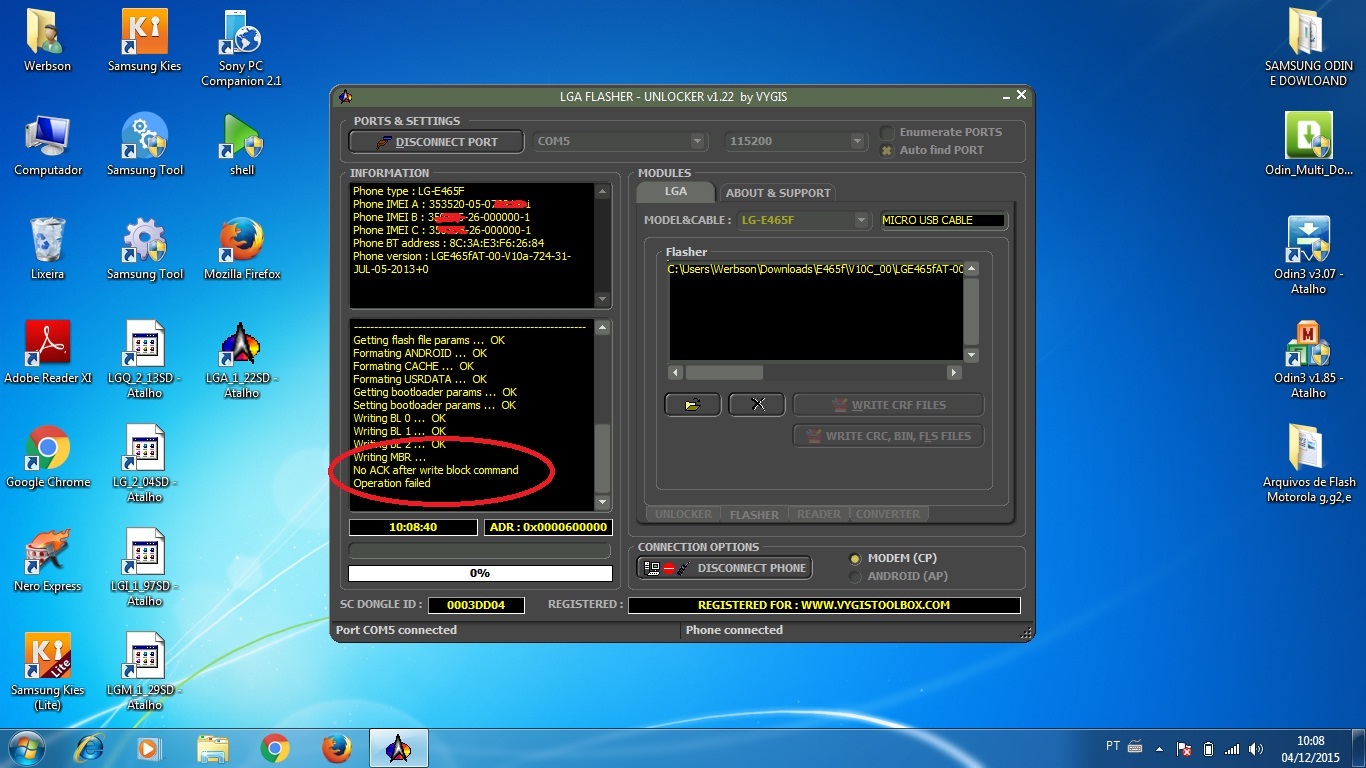Click the 0% progress bar
This screenshot has width=1366, height=768.
point(480,573)
